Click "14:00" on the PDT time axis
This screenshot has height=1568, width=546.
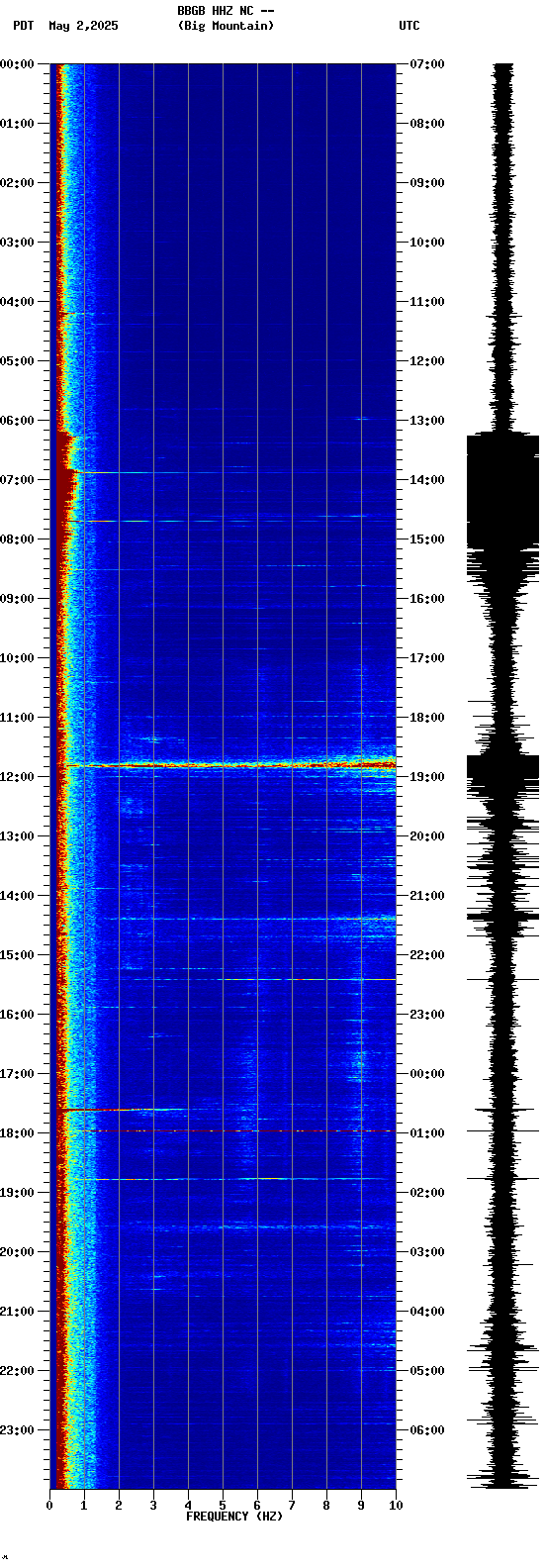(18, 896)
